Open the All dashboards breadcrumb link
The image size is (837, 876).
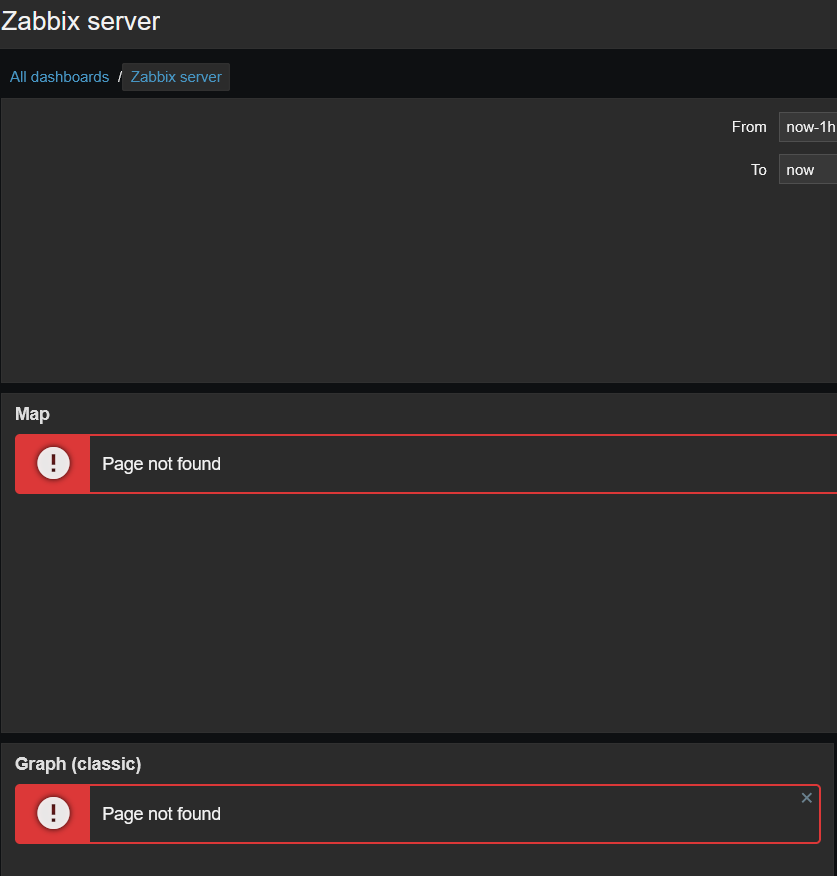tap(59, 77)
